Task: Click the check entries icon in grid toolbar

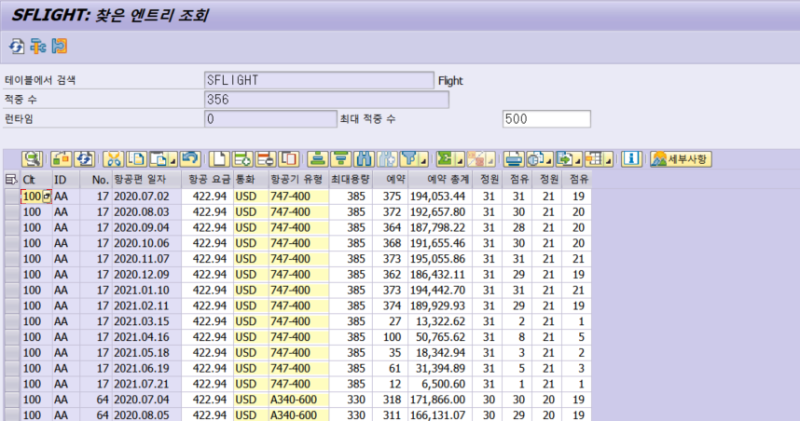Action: coord(61,159)
